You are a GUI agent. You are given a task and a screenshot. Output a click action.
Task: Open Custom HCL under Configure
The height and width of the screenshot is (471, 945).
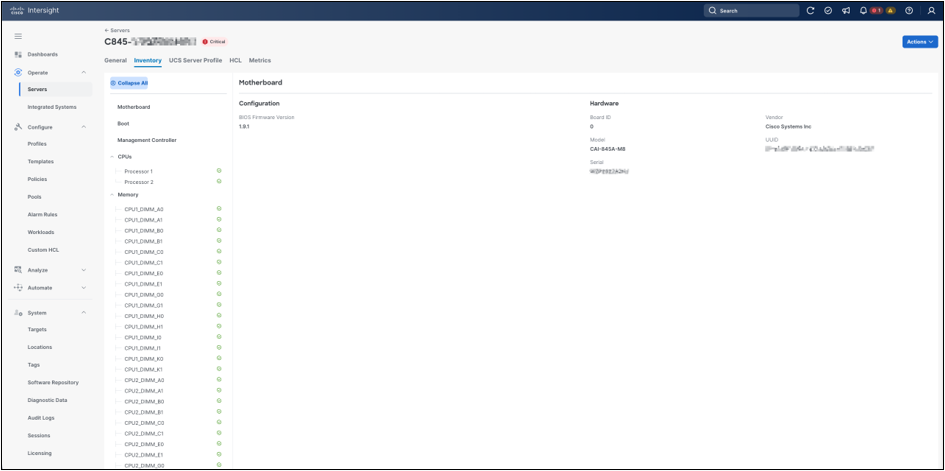click(43, 249)
